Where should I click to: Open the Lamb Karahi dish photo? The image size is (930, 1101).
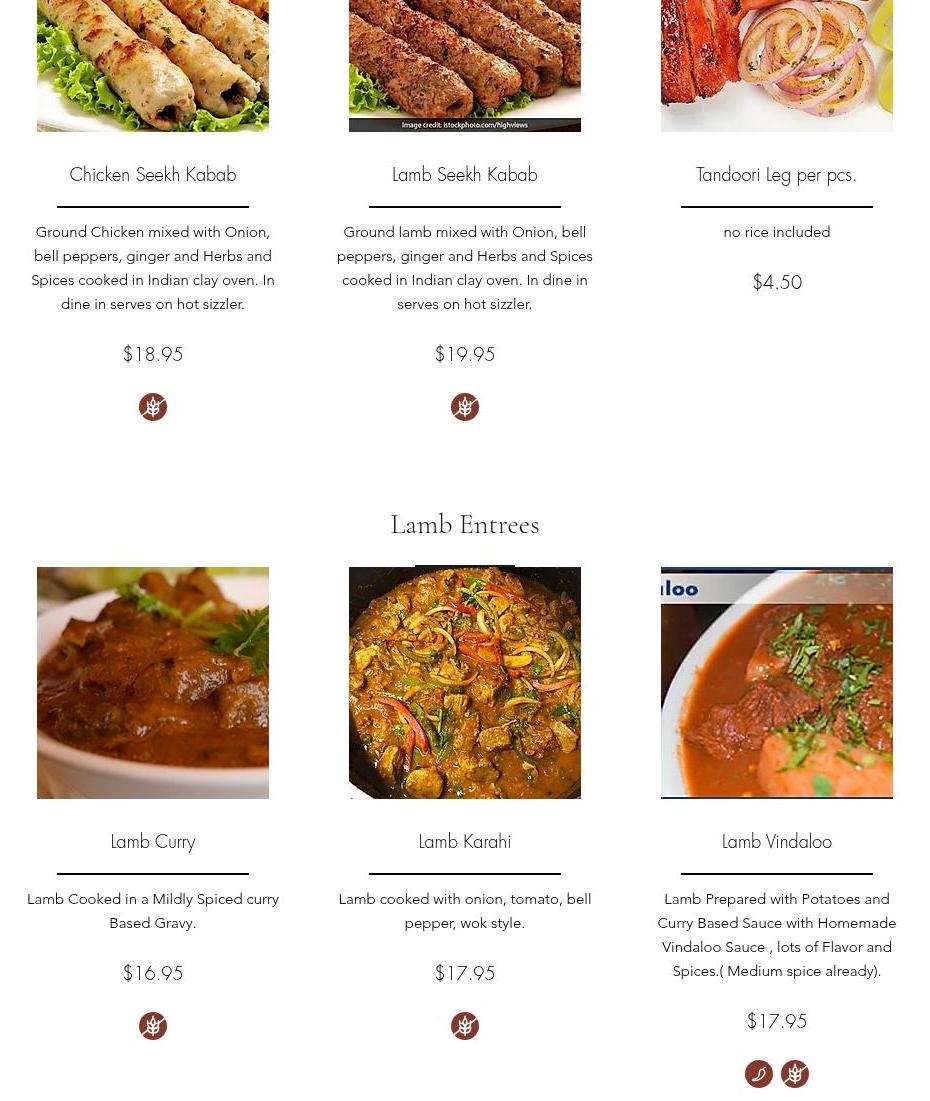coord(464,683)
